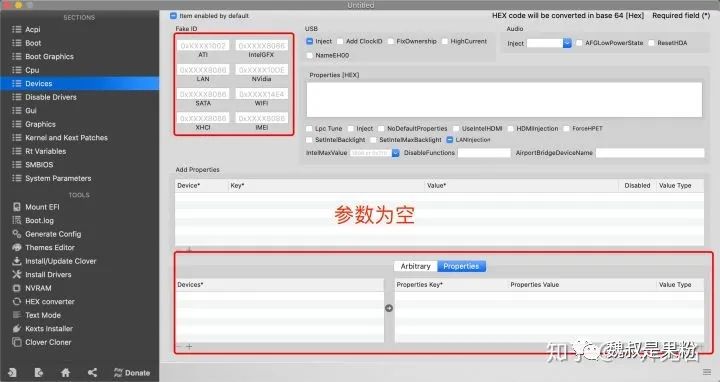Click the ATI Fake ID field
The width and height of the screenshot is (720, 382).
(x=203, y=45)
